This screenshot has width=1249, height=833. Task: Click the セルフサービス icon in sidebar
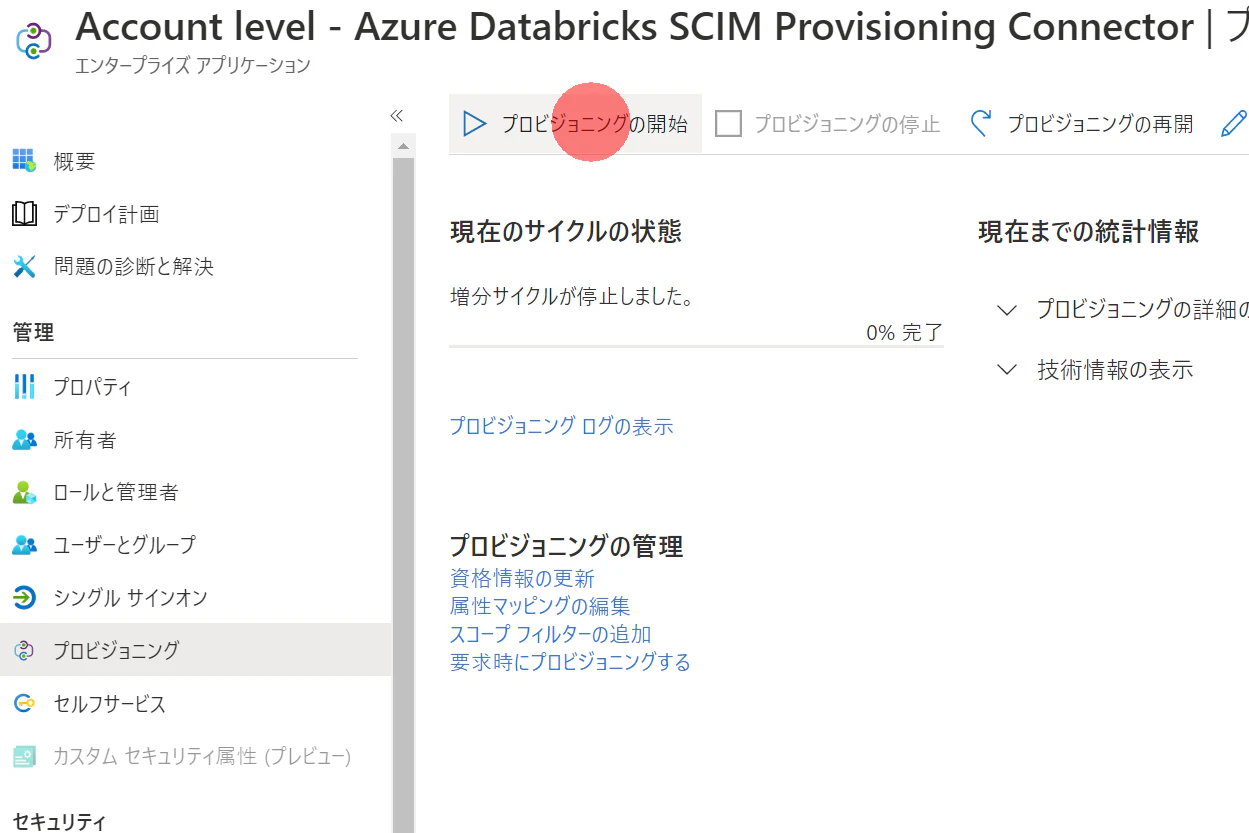point(25,704)
